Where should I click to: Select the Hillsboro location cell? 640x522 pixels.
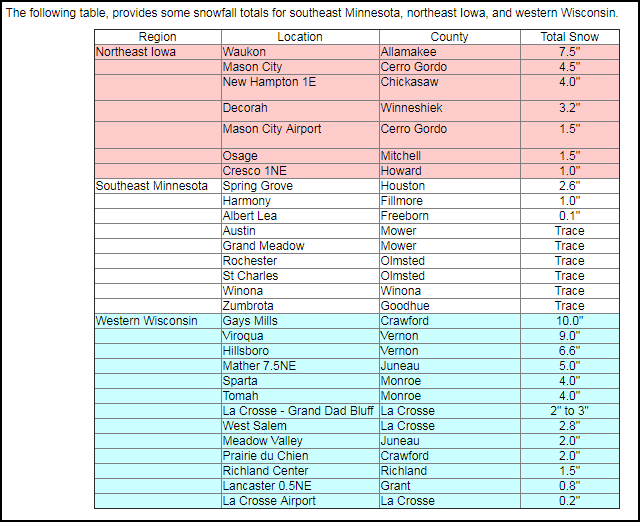[x=300, y=351]
